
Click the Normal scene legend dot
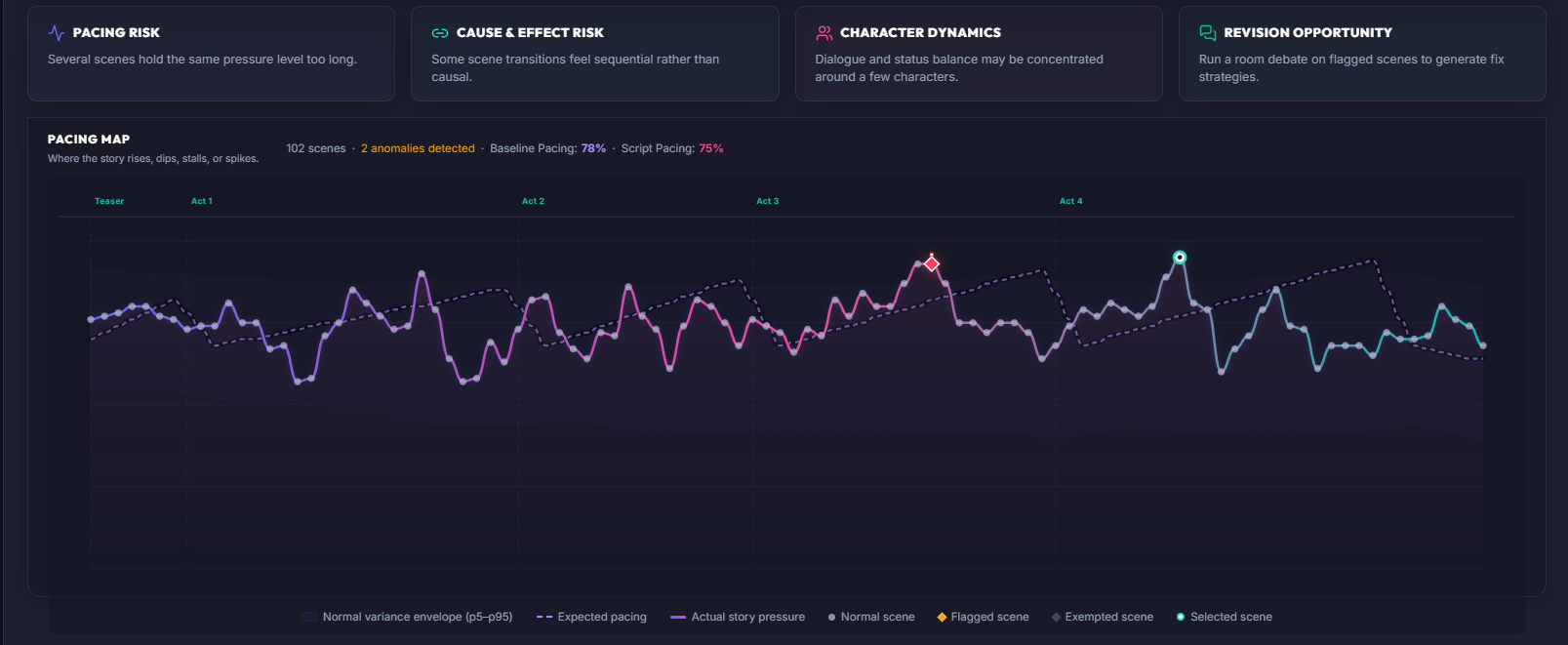(831, 617)
